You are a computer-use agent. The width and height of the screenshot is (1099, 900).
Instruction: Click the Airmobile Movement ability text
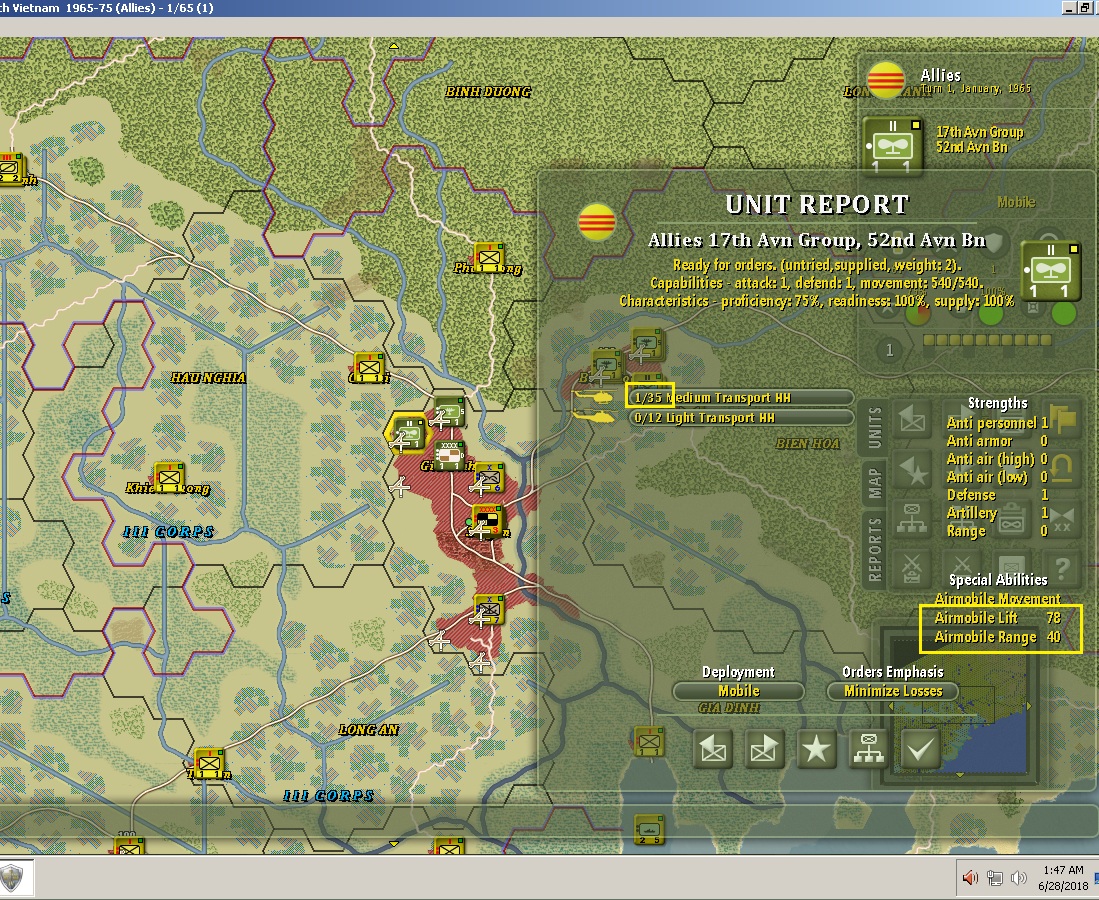pyautogui.click(x=997, y=599)
